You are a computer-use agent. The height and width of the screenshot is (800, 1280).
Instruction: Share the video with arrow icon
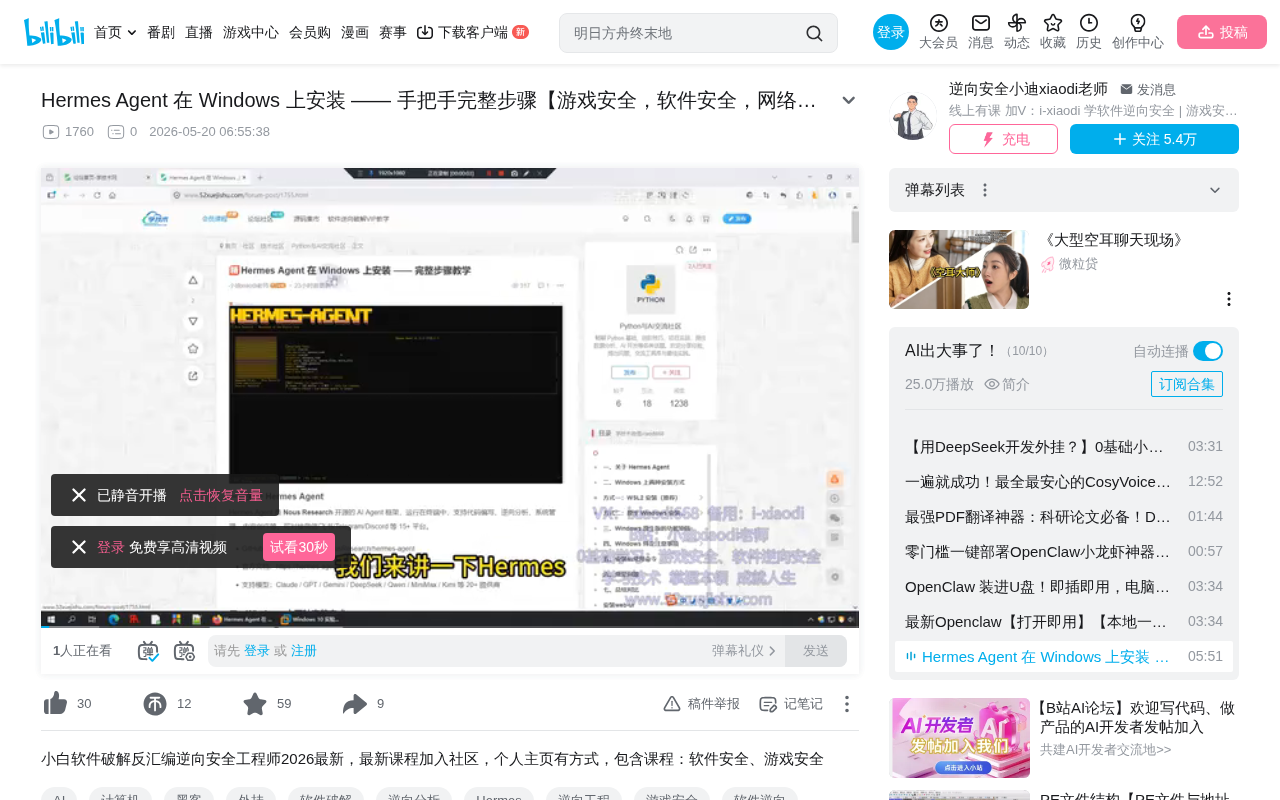coord(355,704)
